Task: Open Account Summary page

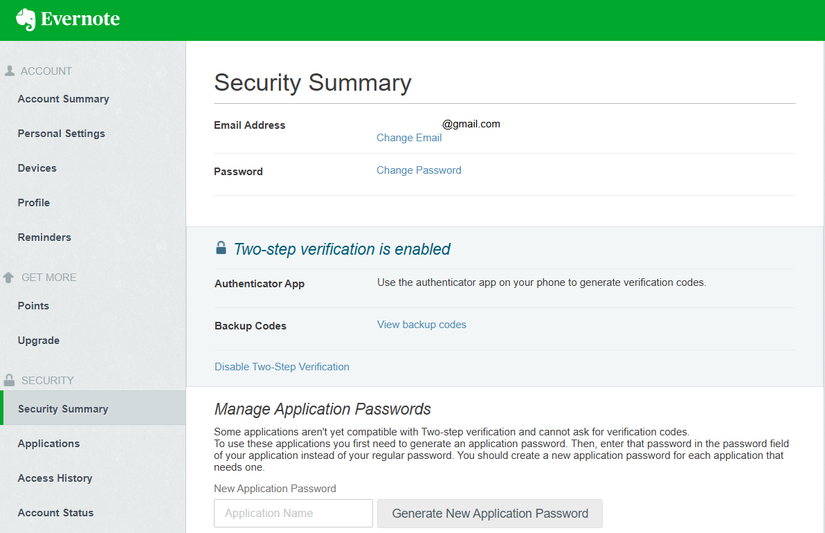Action: coord(63,99)
